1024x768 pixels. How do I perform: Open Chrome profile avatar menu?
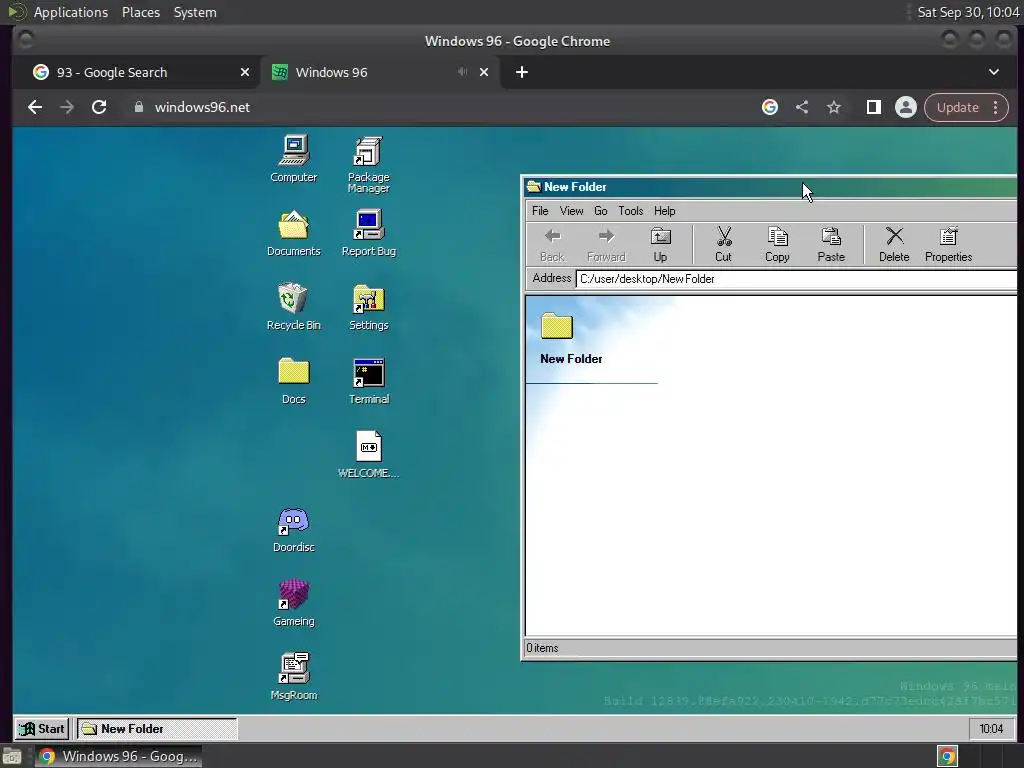click(906, 107)
